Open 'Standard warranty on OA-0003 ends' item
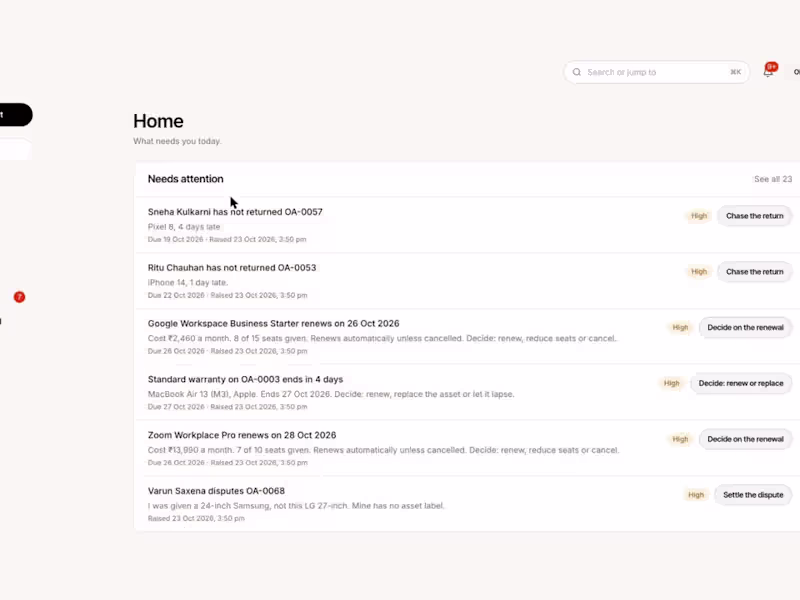800x600 pixels. 245,379
